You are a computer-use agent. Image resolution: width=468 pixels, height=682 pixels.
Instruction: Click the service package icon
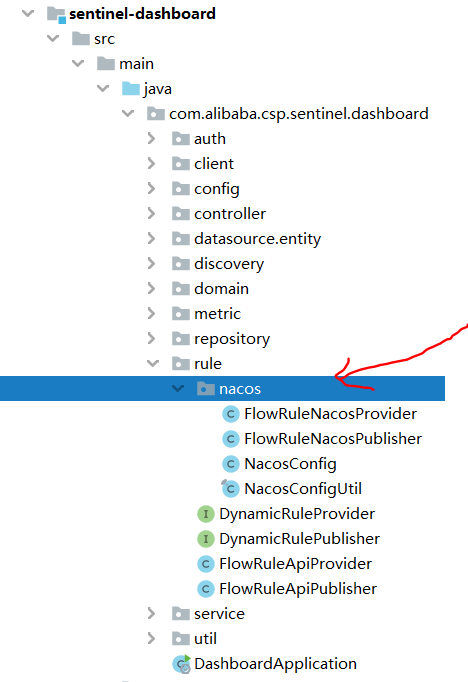[181, 614]
